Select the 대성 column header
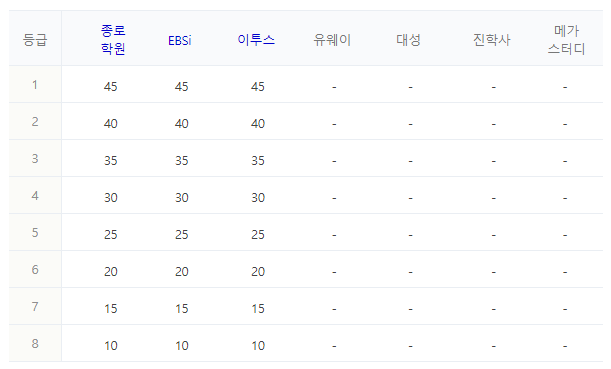The image size is (611, 369). point(408,40)
